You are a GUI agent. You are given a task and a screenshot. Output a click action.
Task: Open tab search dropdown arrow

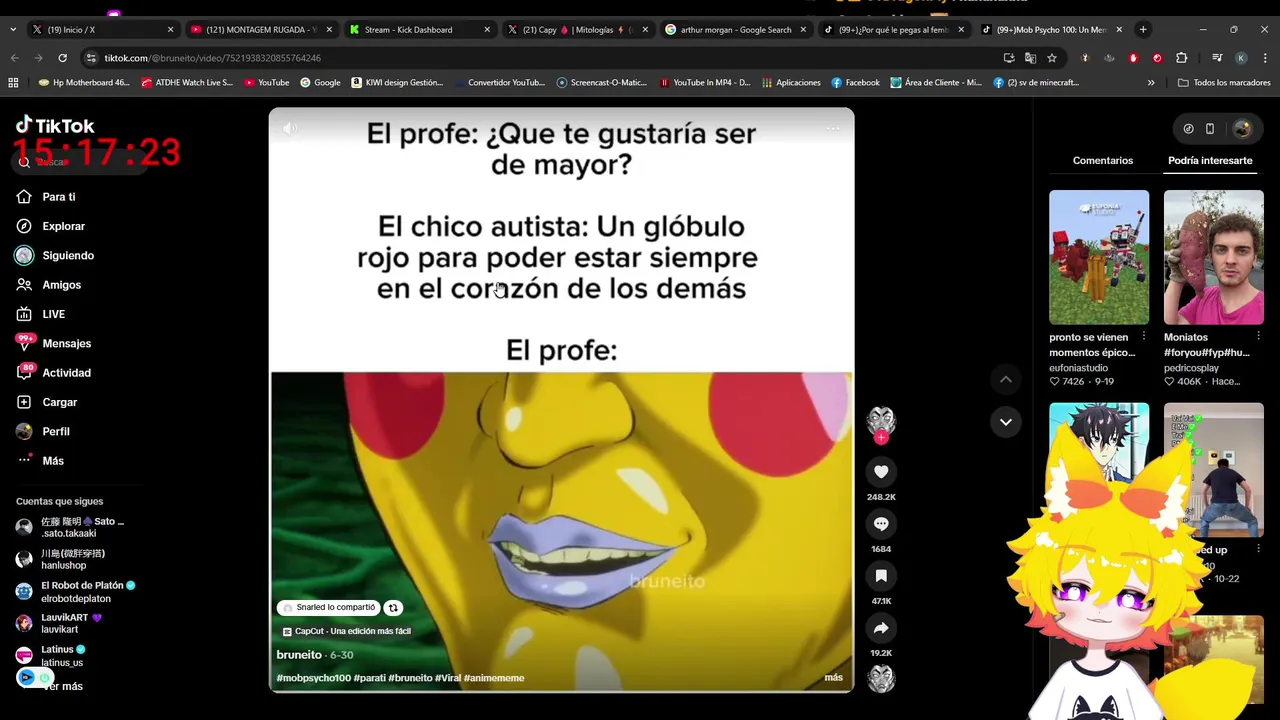[12, 30]
